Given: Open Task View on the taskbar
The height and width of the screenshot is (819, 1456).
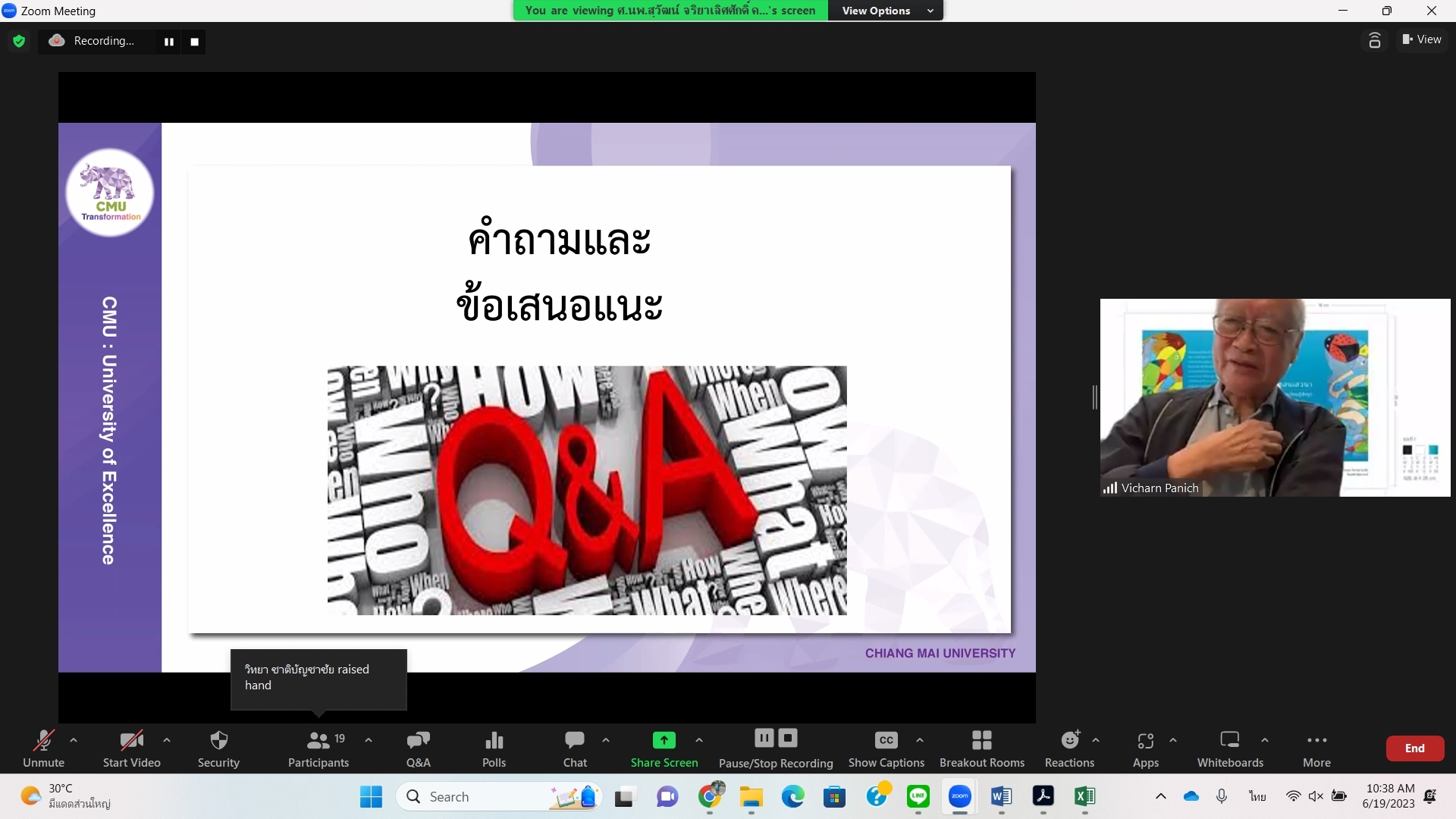Looking at the screenshot, I should point(624,796).
